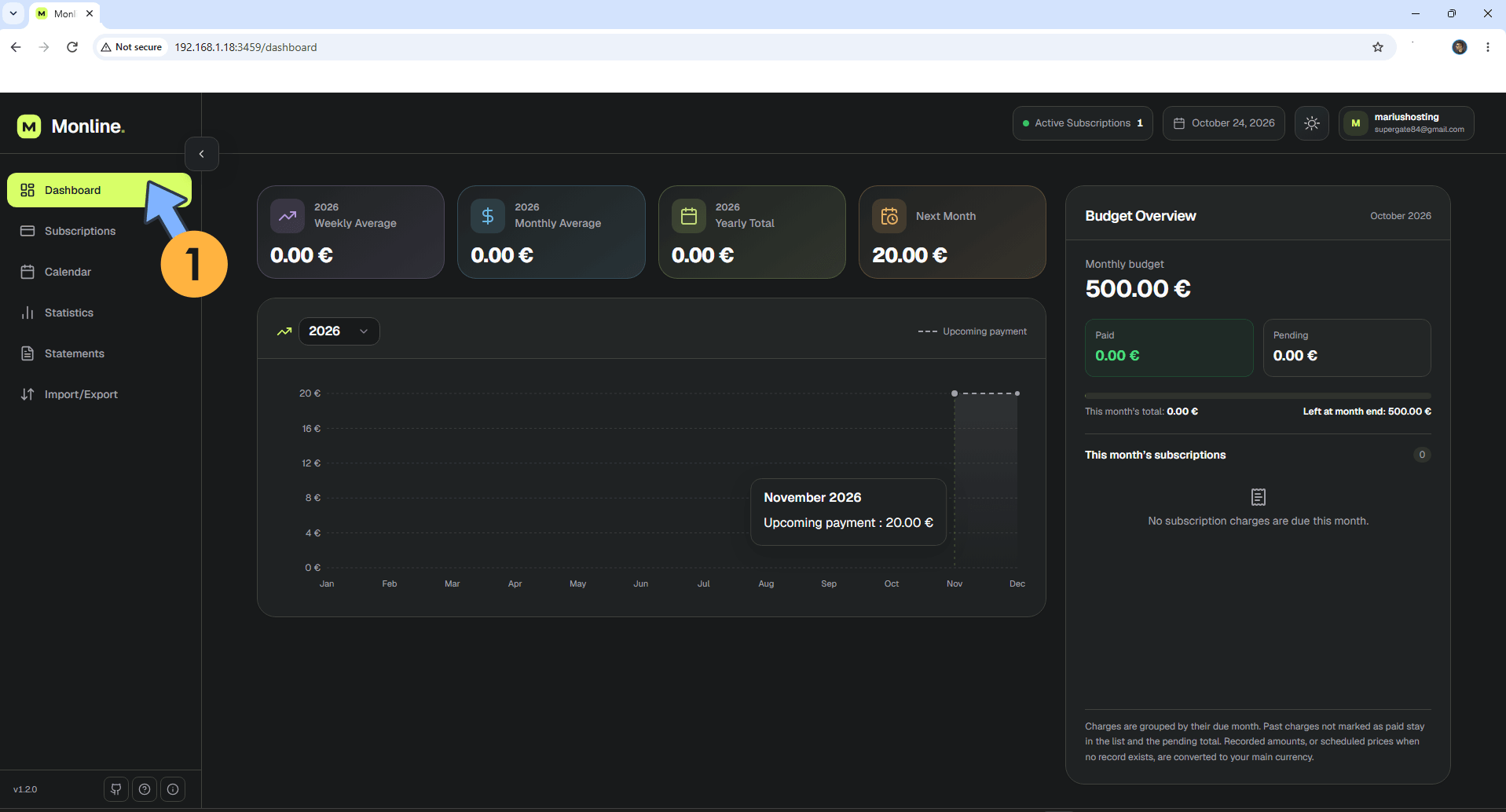The image size is (1506, 812).
Task: Open the Chrome three-dot menu
Action: coord(1488,47)
